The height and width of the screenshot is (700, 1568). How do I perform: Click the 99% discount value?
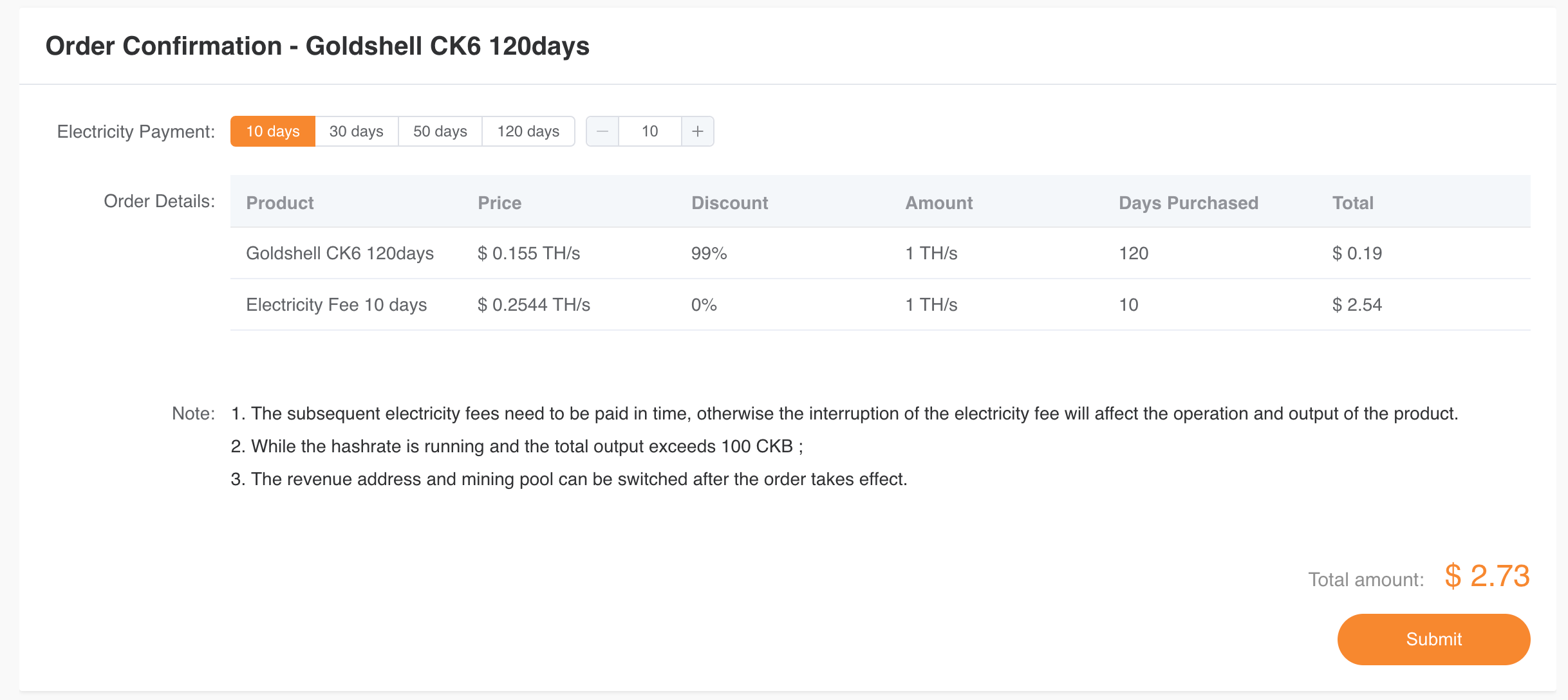point(709,253)
